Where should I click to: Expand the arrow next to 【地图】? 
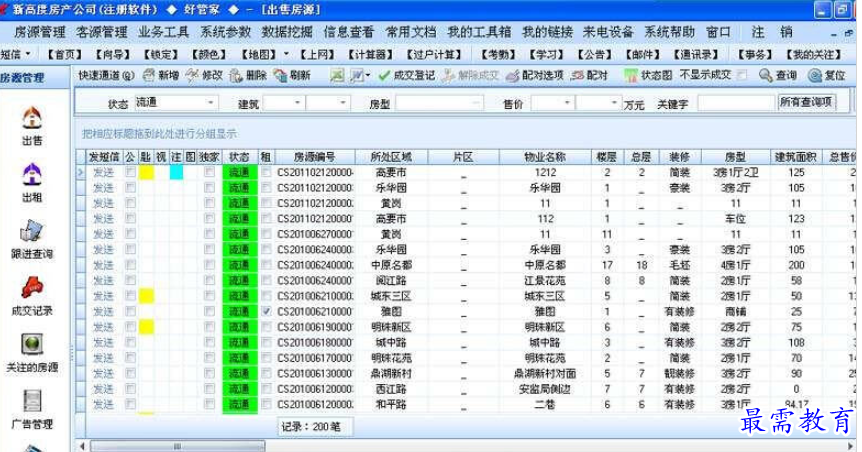pos(286,54)
